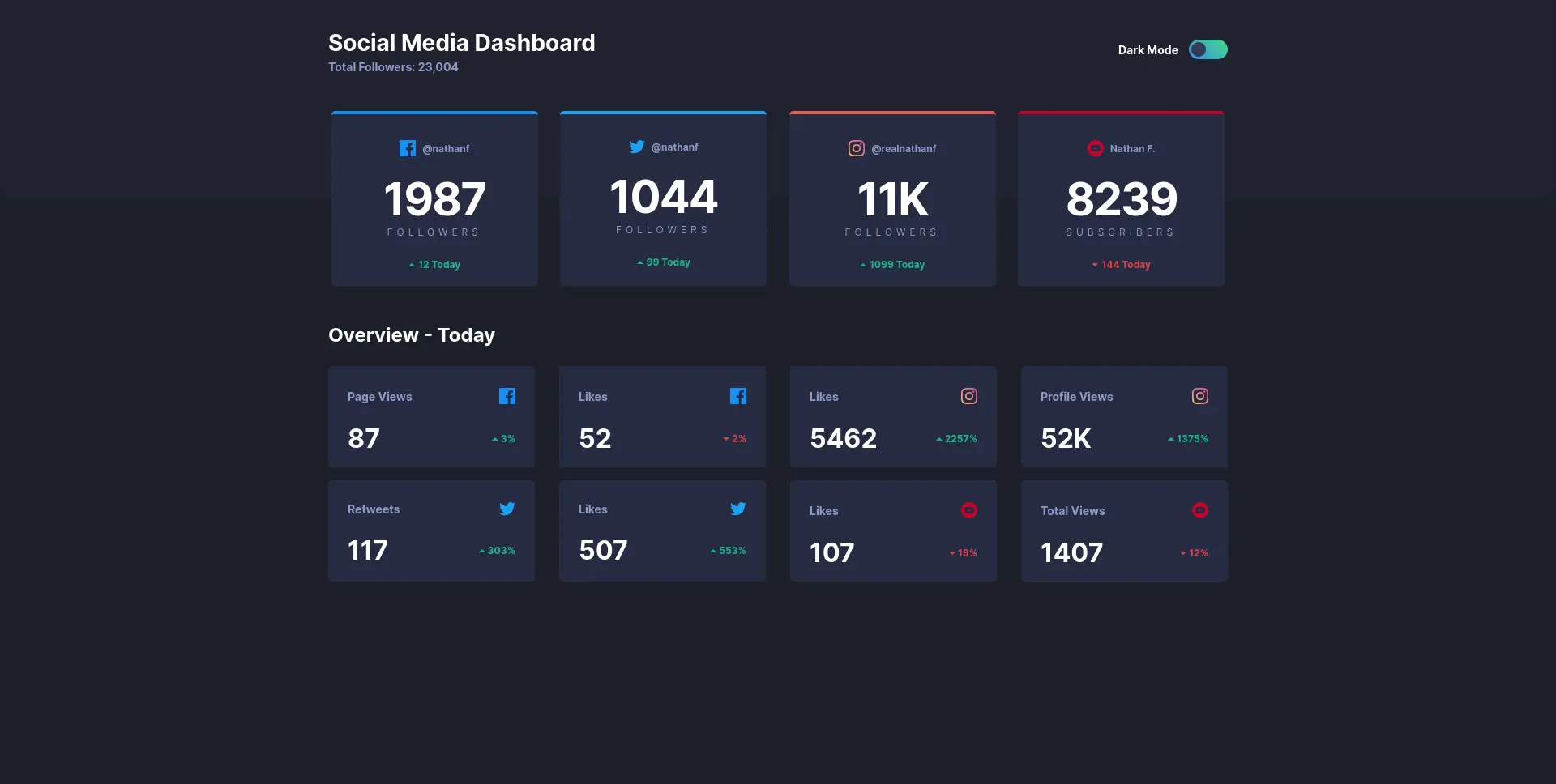Click the Twitter icon on the Retweets card

[507, 509]
